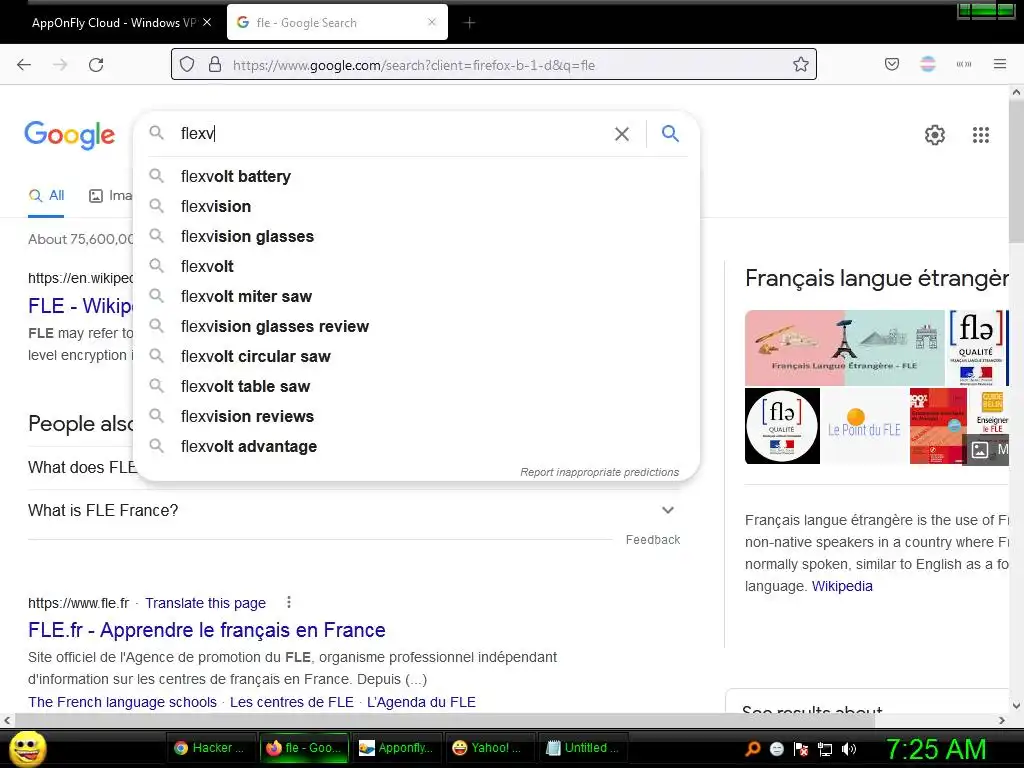Click the browser address bar URL

[413, 65]
